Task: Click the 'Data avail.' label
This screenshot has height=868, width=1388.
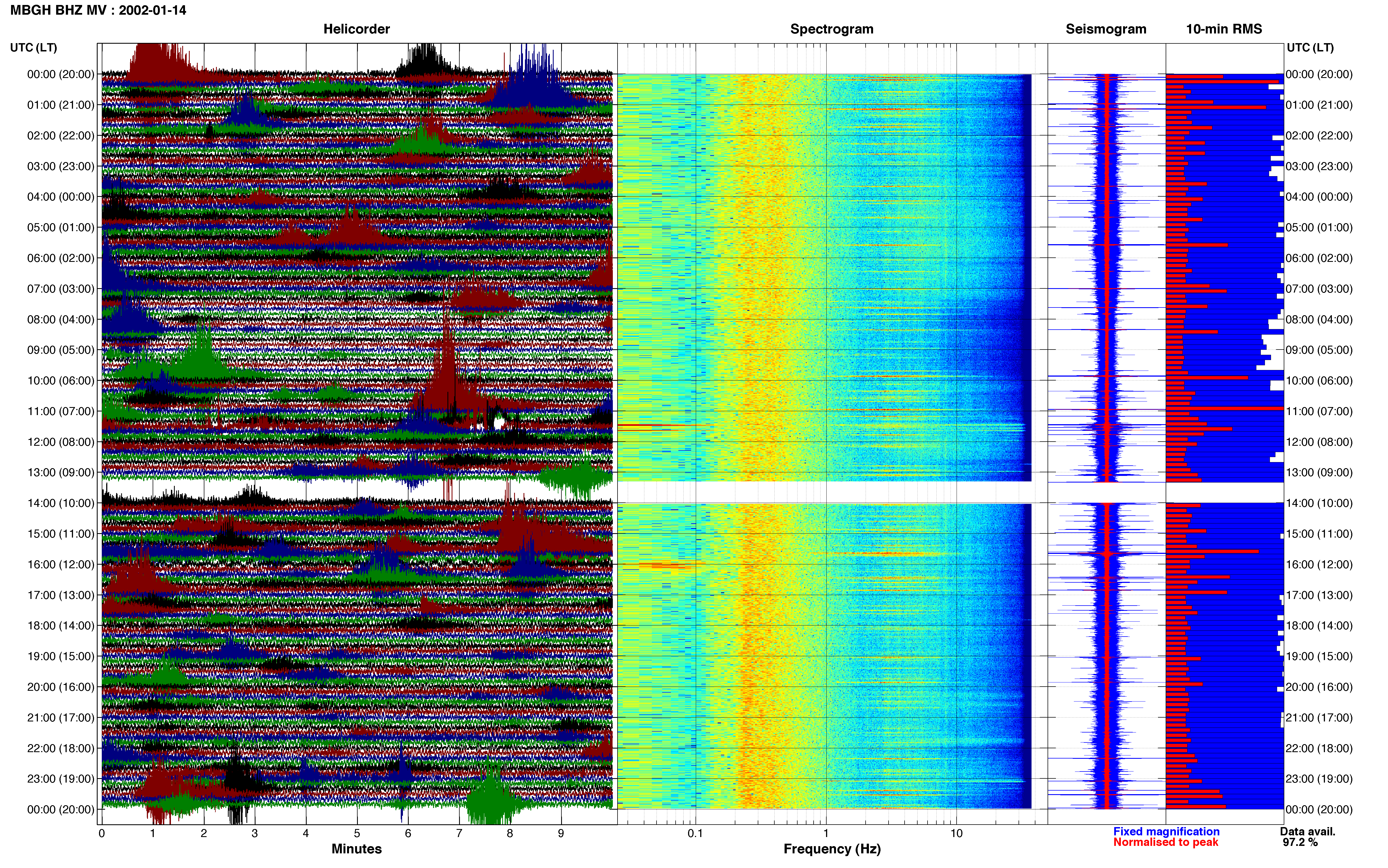Action: (x=1308, y=831)
